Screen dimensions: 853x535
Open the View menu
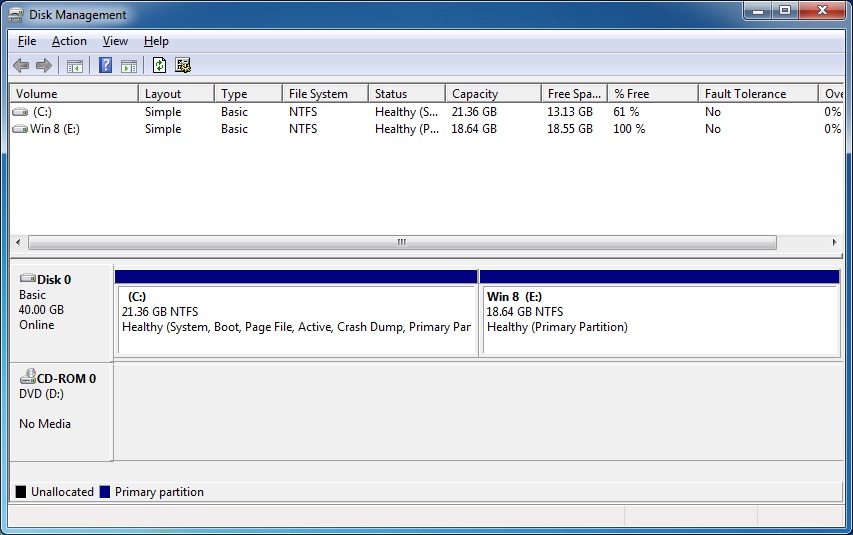(x=115, y=41)
